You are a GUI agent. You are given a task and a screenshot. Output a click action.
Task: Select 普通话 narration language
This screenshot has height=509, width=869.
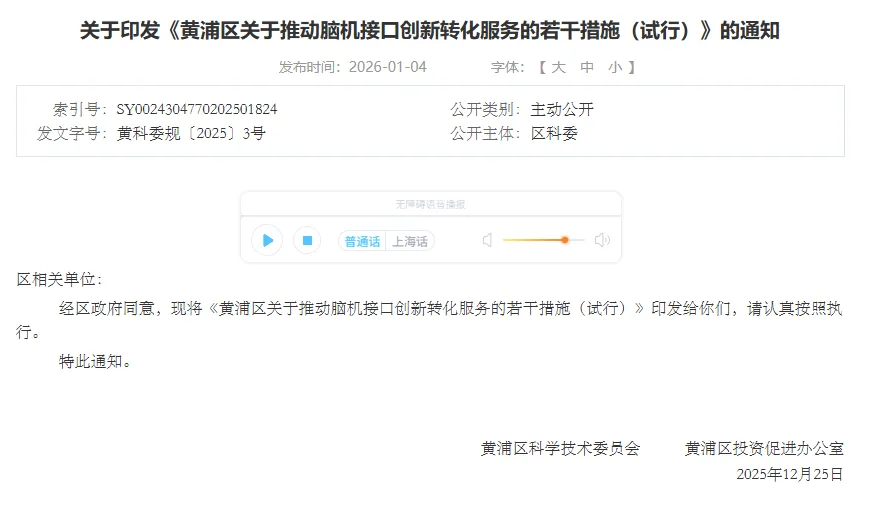tap(362, 241)
